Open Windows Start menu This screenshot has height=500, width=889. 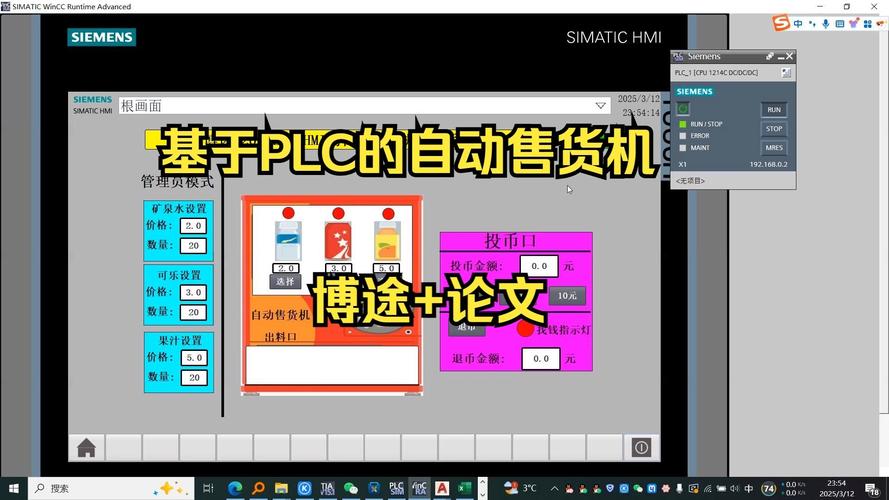(x=14, y=488)
